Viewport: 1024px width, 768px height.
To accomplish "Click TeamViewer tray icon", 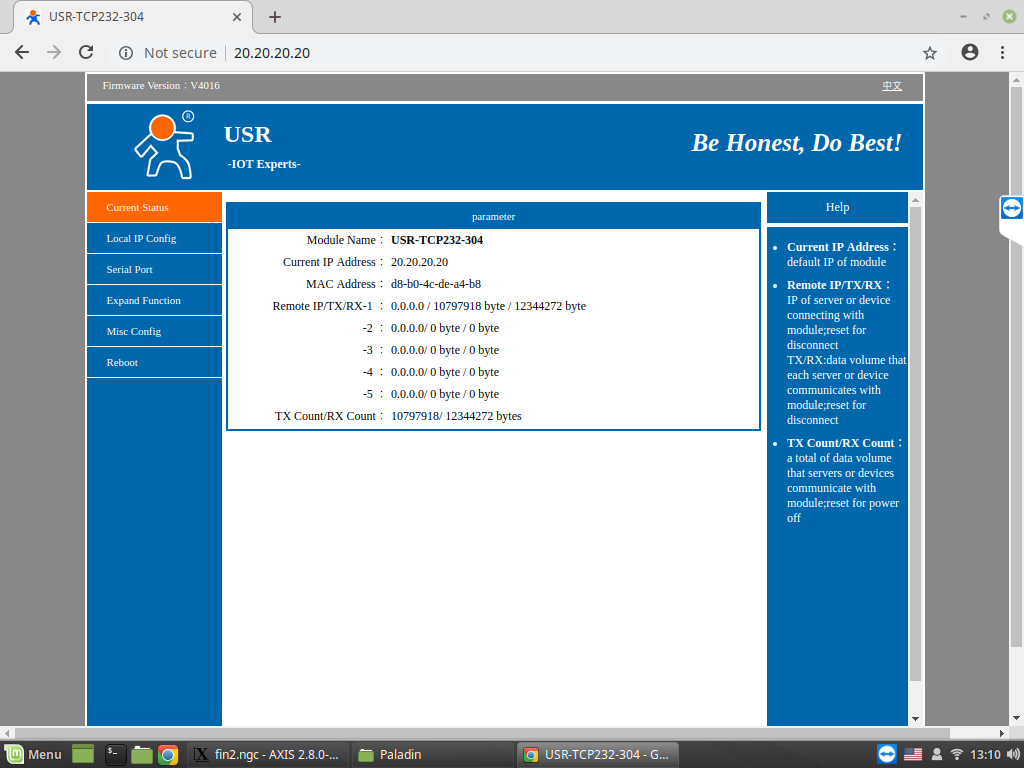I will coord(887,754).
